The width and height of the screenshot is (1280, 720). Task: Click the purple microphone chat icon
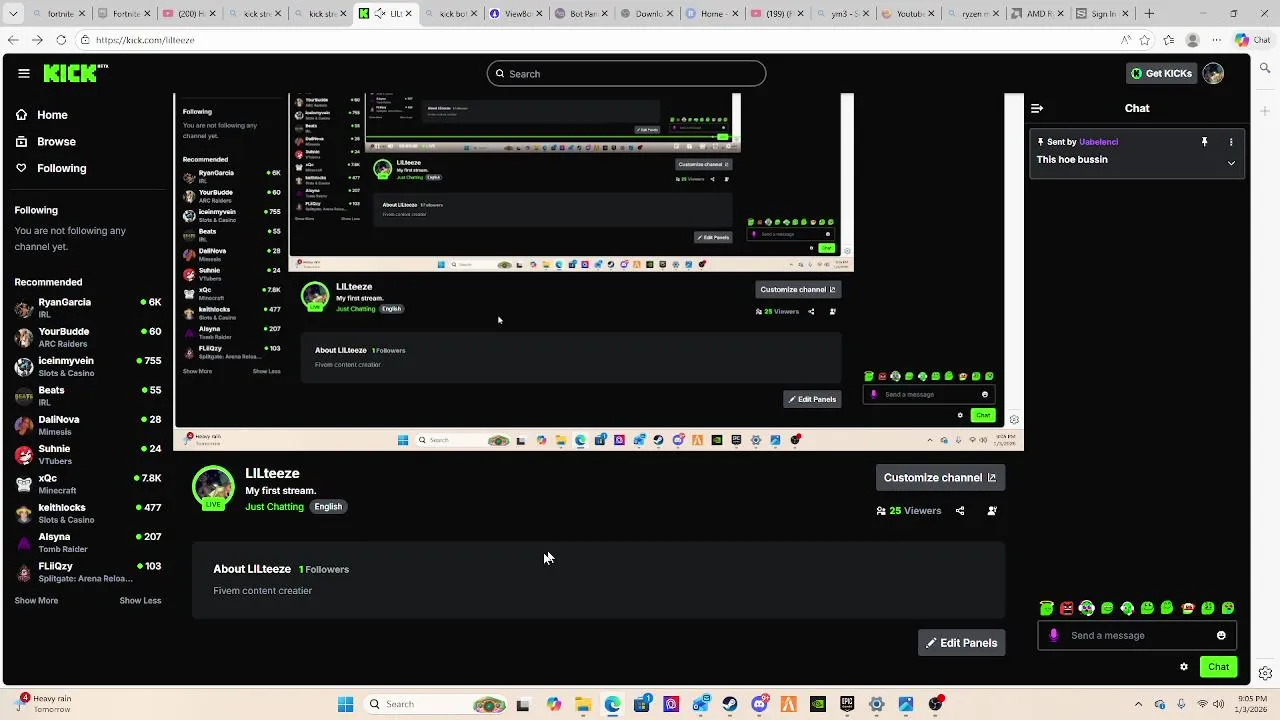point(1053,636)
